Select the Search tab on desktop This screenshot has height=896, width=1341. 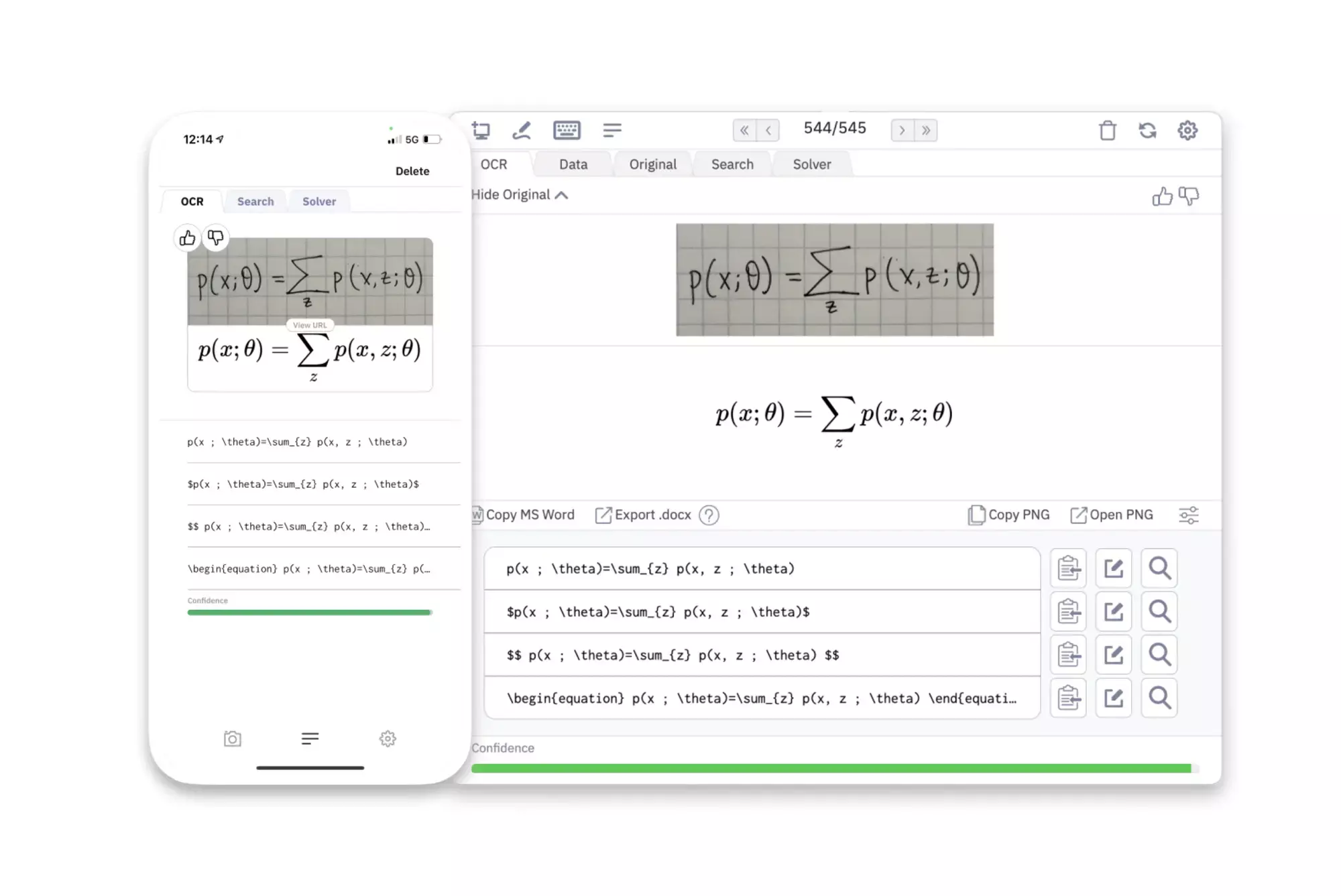pos(732,163)
